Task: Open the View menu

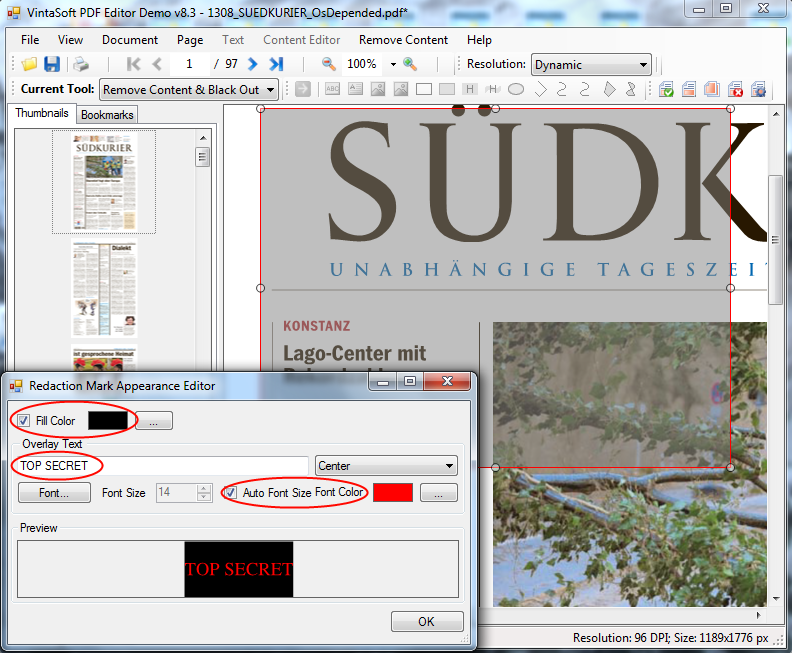Action: (70, 40)
